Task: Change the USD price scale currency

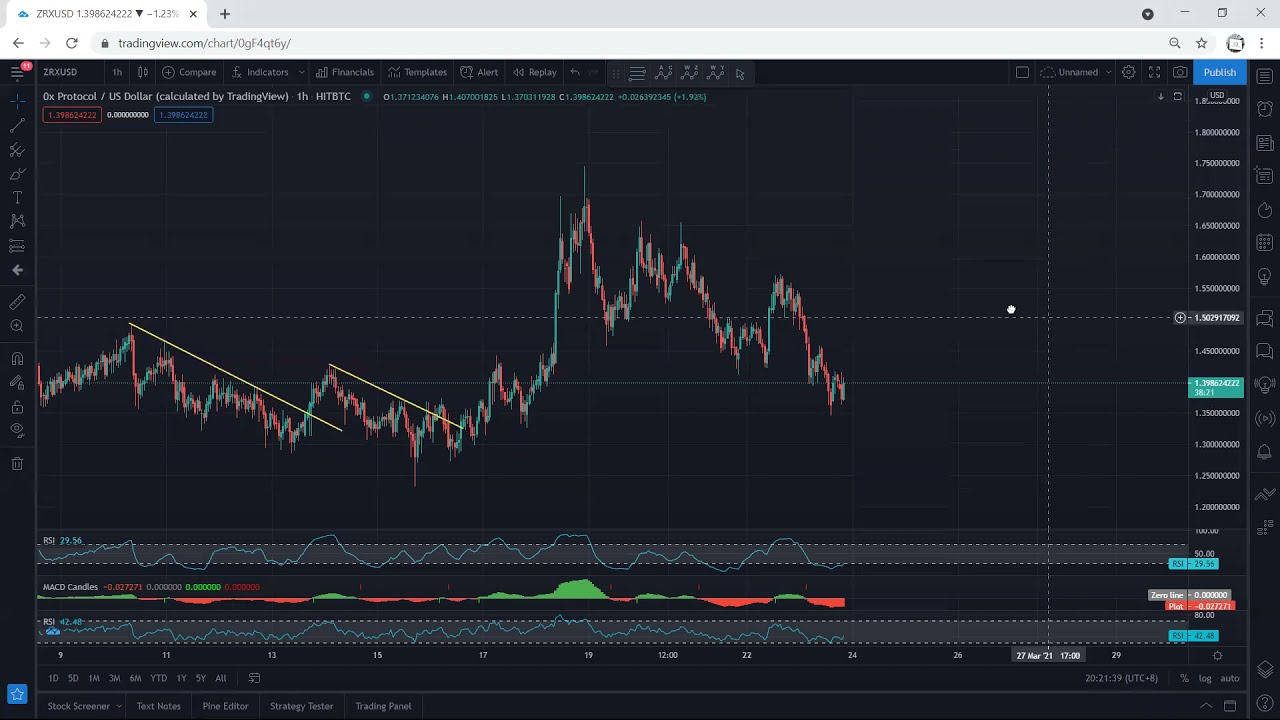Action: tap(1217, 96)
